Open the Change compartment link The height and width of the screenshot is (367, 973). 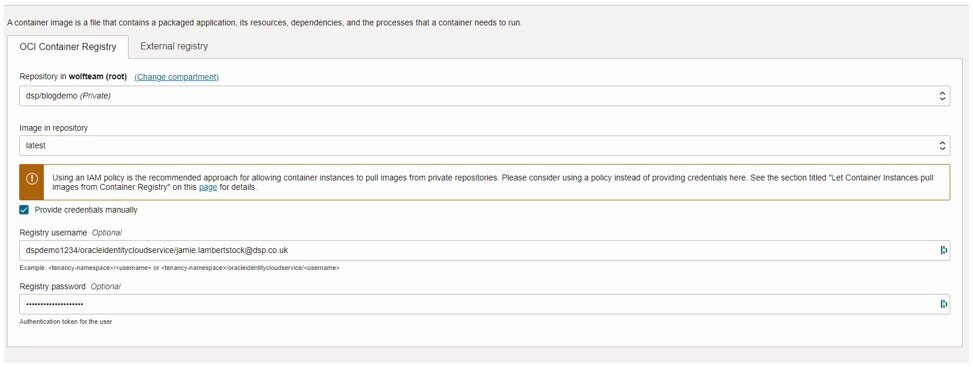pos(177,77)
